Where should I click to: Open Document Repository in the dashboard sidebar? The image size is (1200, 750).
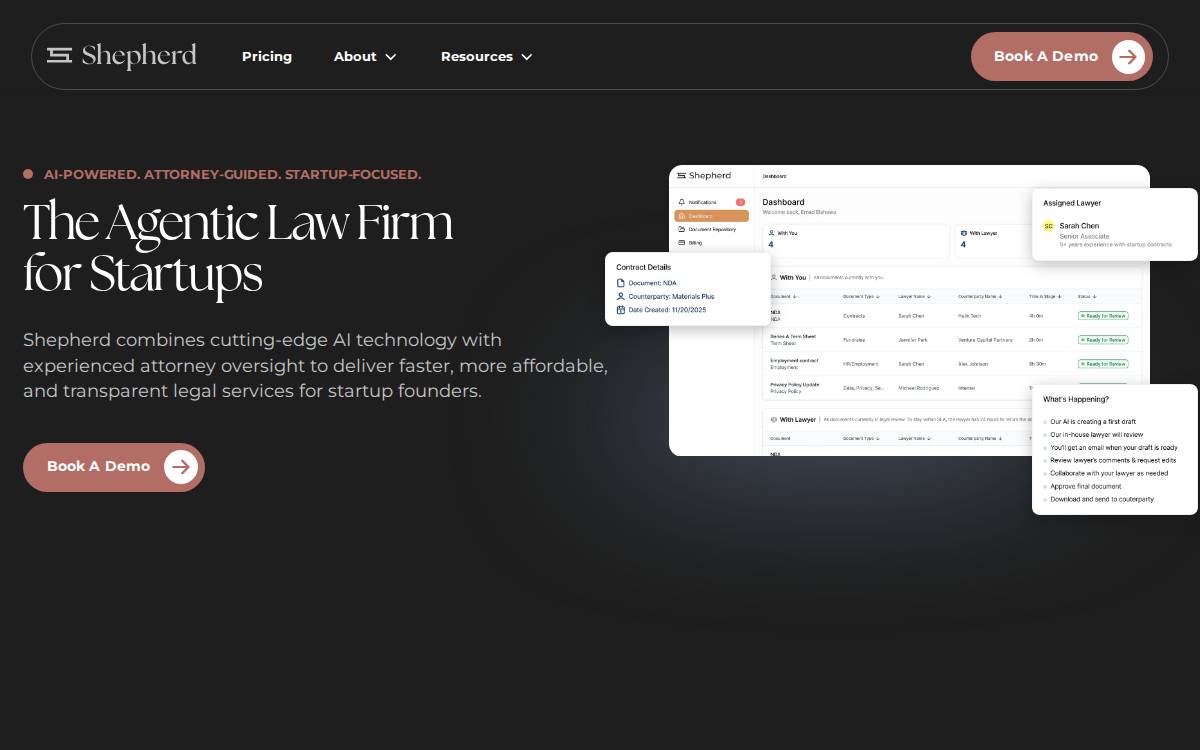(711, 229)
